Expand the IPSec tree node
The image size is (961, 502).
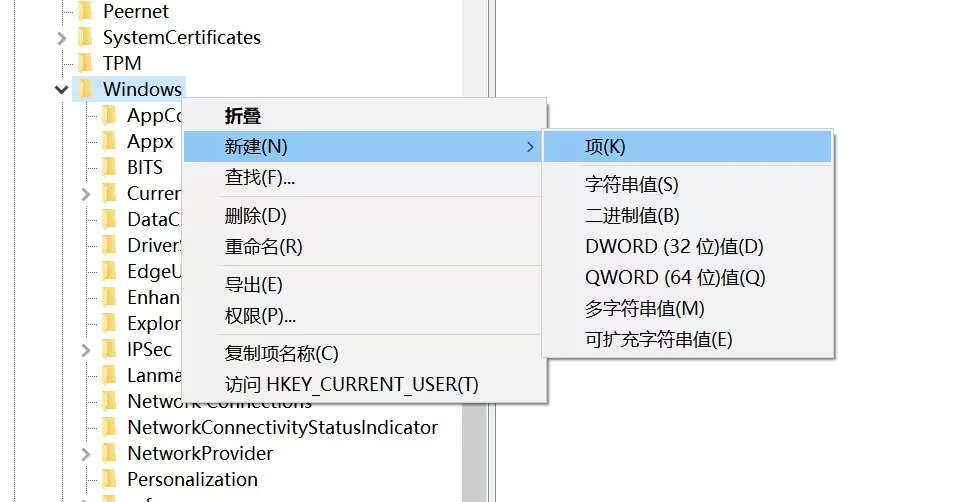point(86,349)
